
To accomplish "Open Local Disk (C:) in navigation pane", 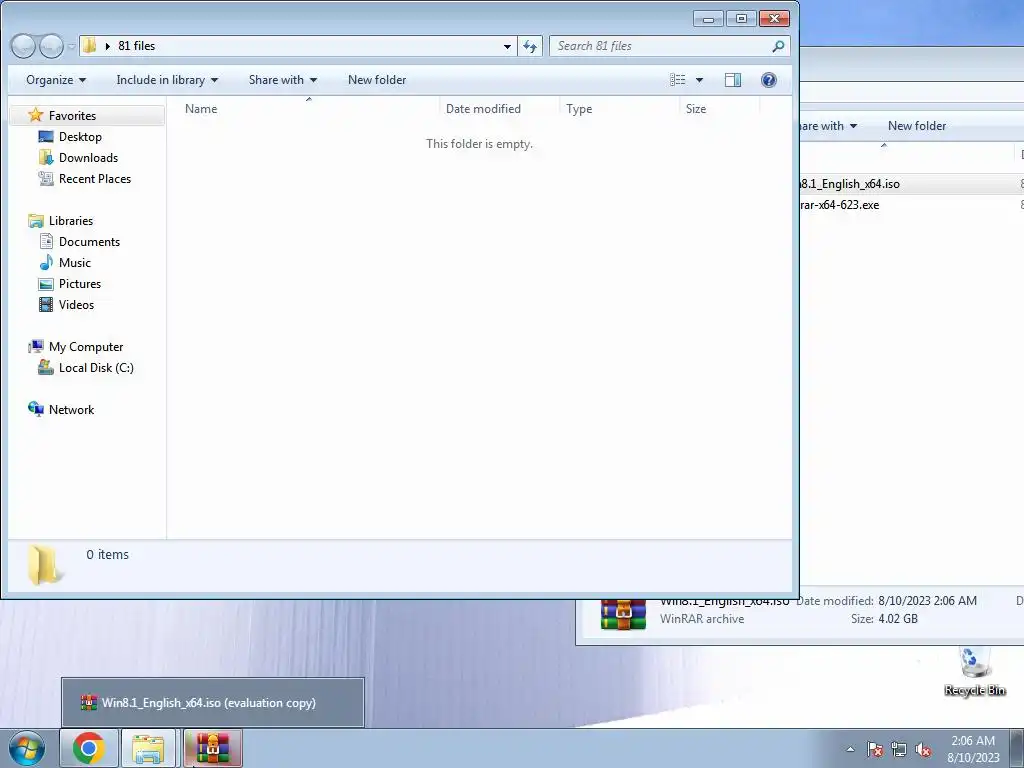I will 96,368.
